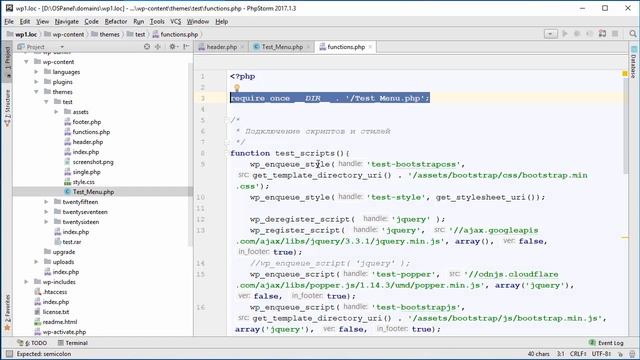Open the Favorites tool window
This screenshot has height=360, width=640.
7,312
